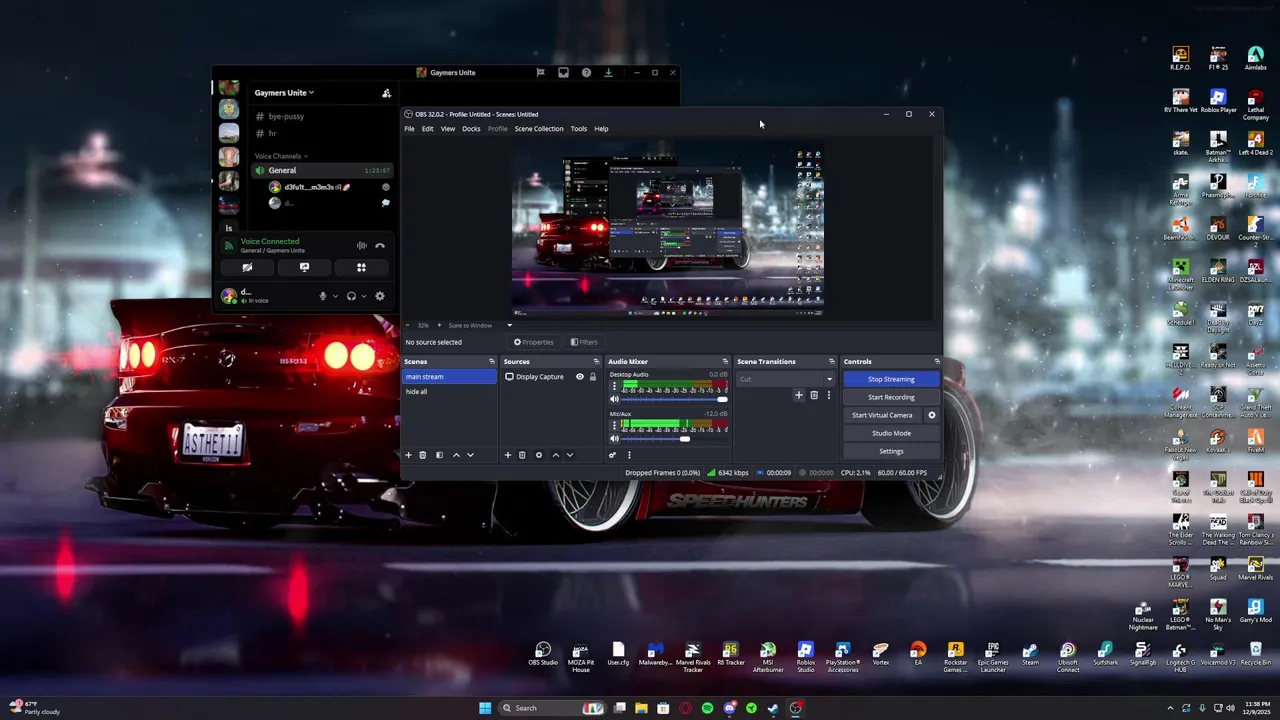Float the Scenes dock
The width and height of the screenshot is (1280, 720).
tap(491, 361)
